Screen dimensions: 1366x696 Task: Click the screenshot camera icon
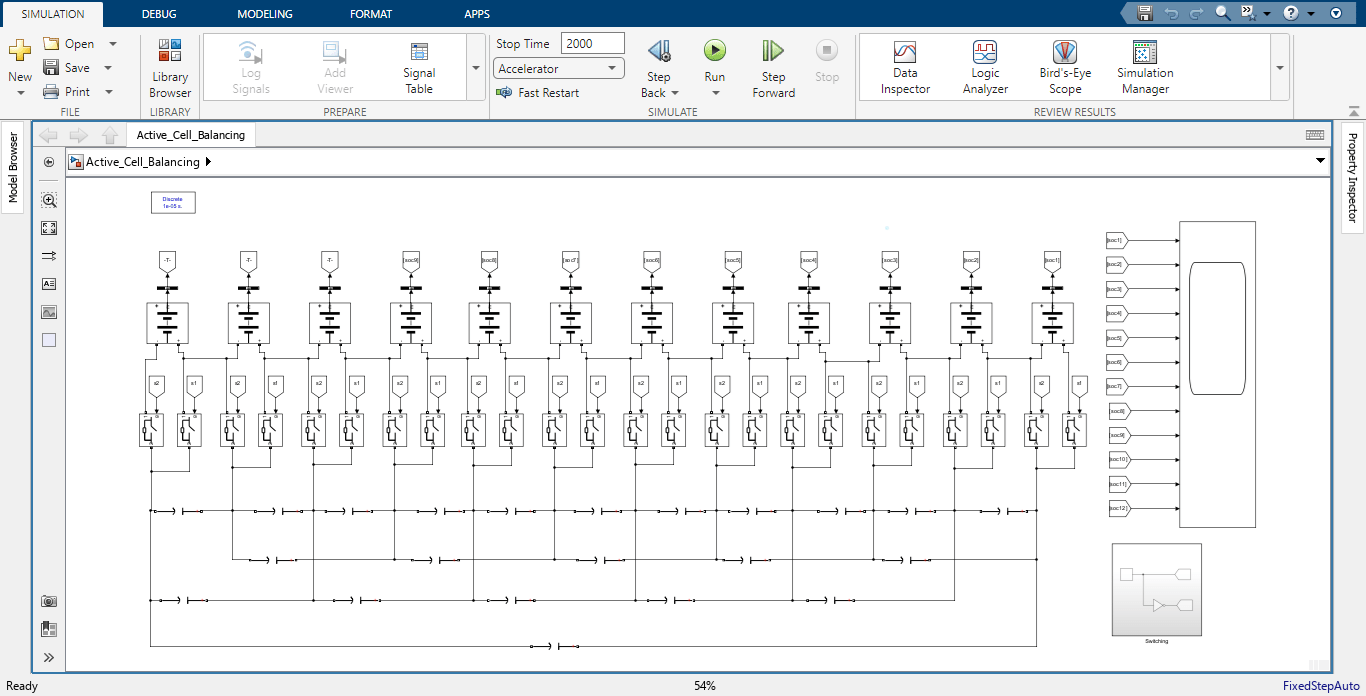click(x=49, y=601)
